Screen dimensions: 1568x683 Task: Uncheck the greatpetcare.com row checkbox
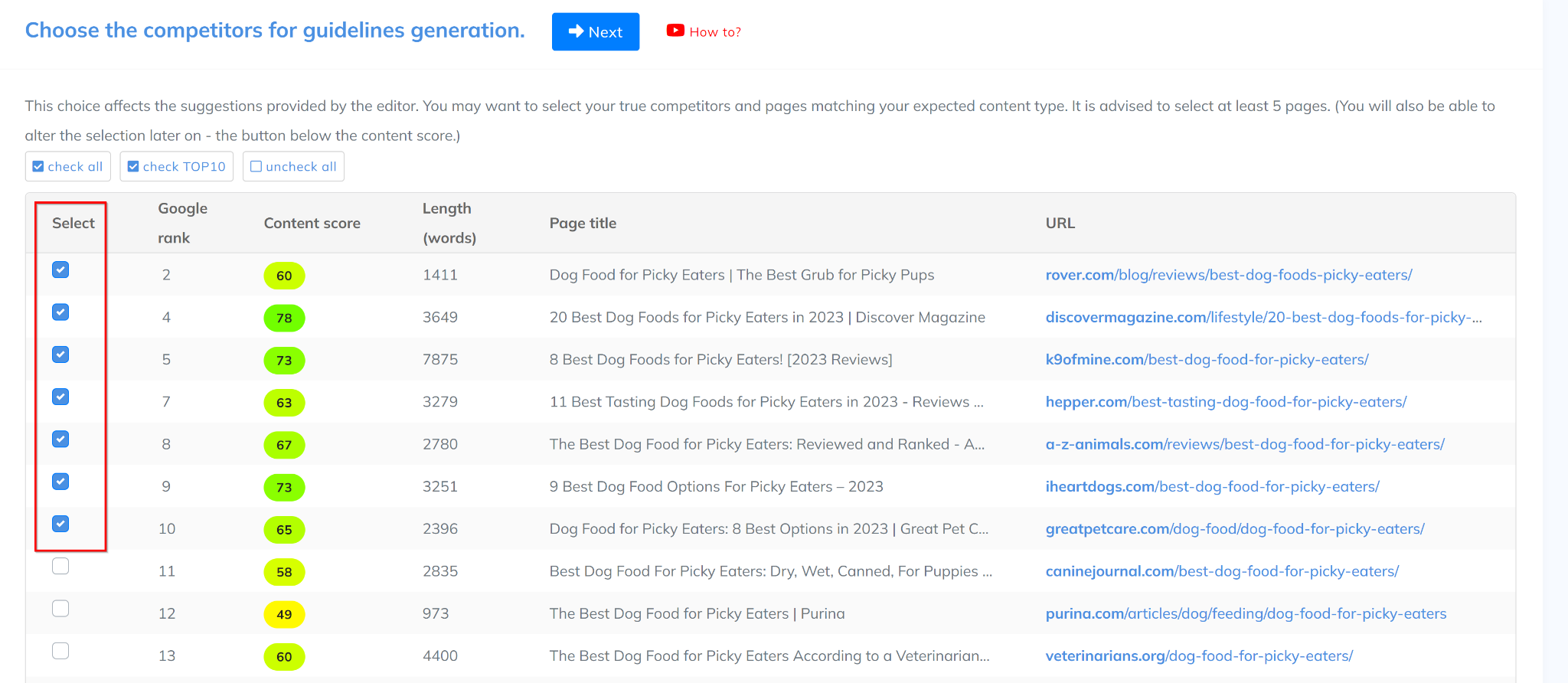(60, 524)
